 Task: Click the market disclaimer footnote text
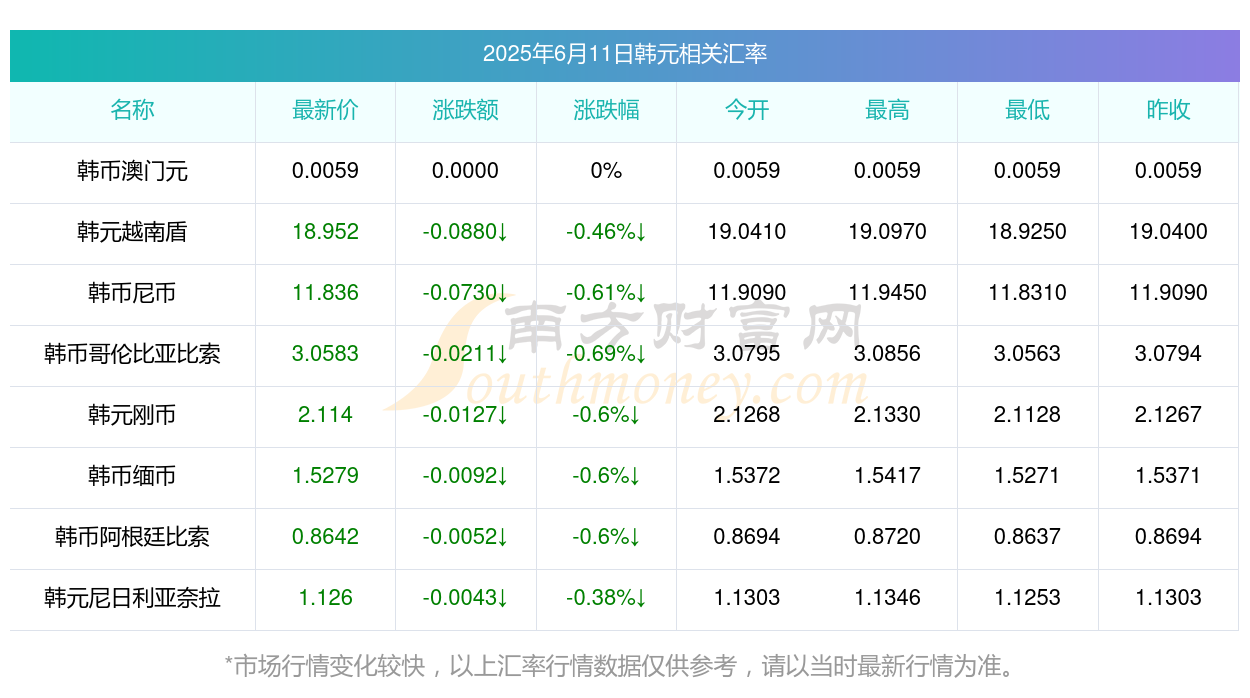click(x=625, y=666)
